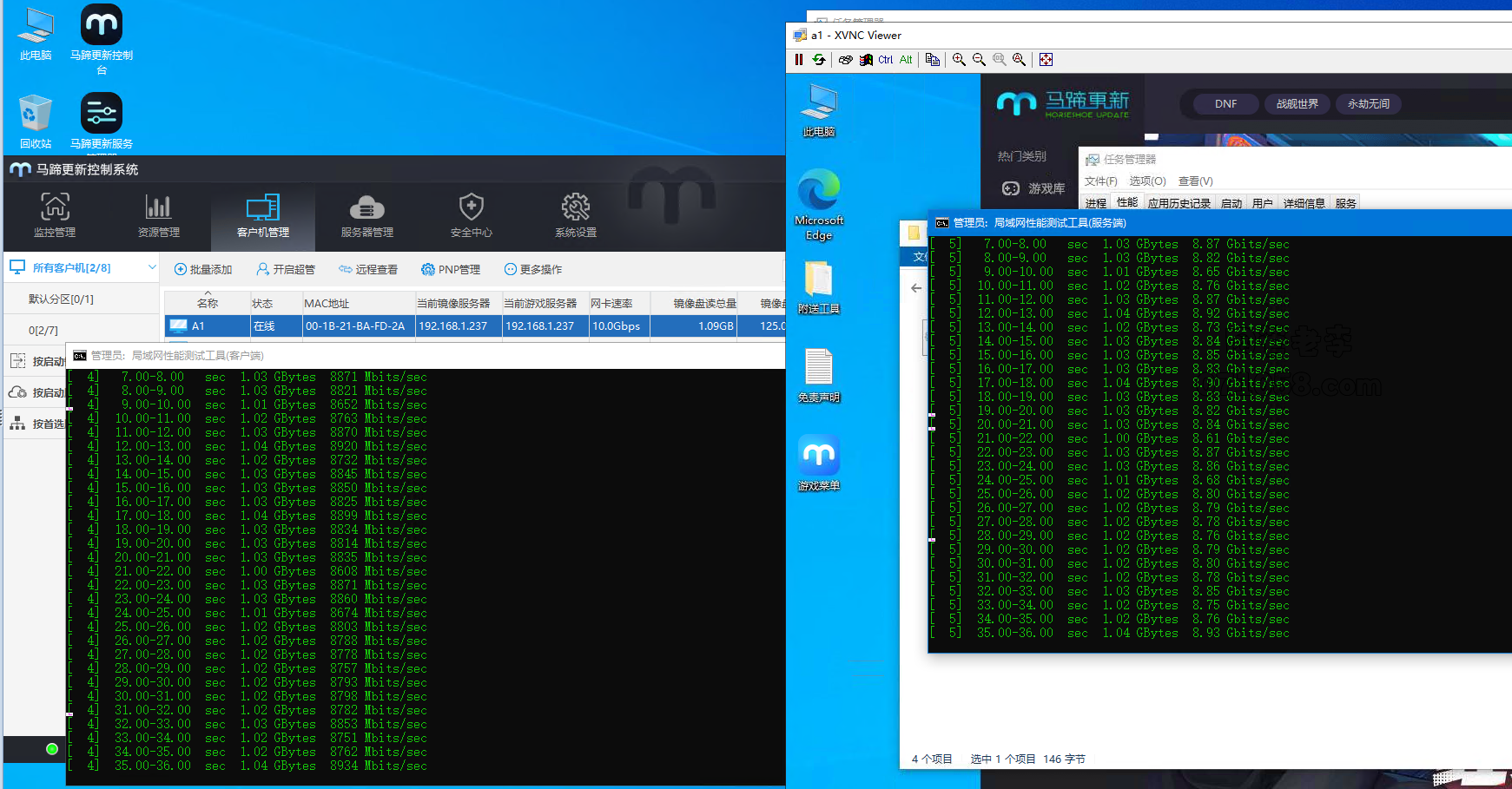The image size is (1512, 789).
Task: Click the auto-scale zoom icon in XVNC
Action: [x=1020, y=60]
